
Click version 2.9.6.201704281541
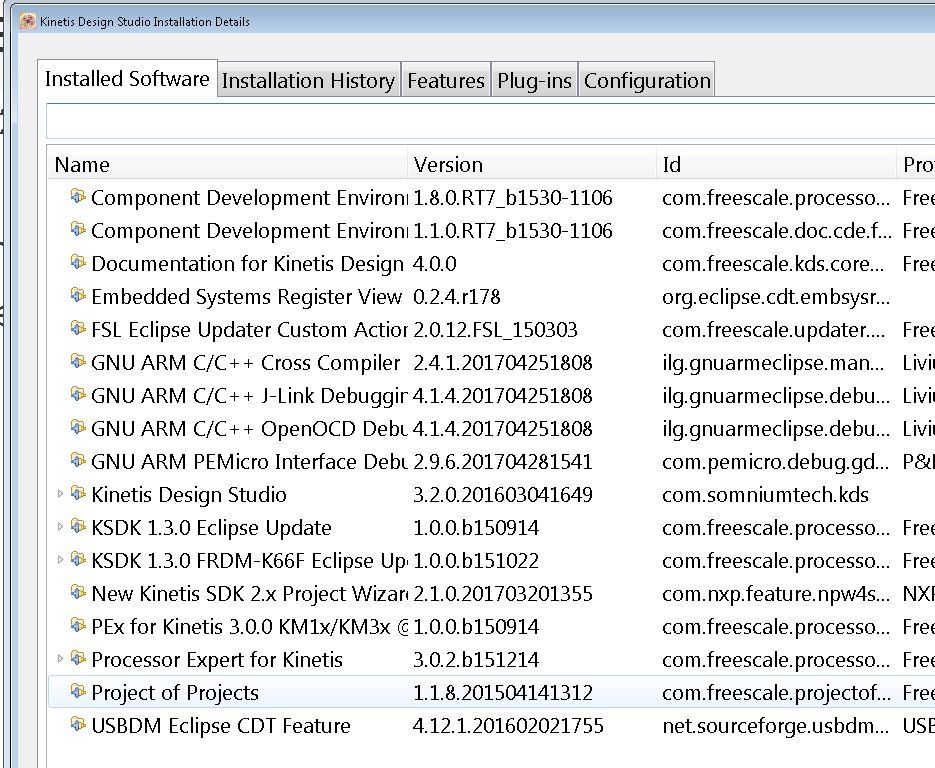point(503,462)
